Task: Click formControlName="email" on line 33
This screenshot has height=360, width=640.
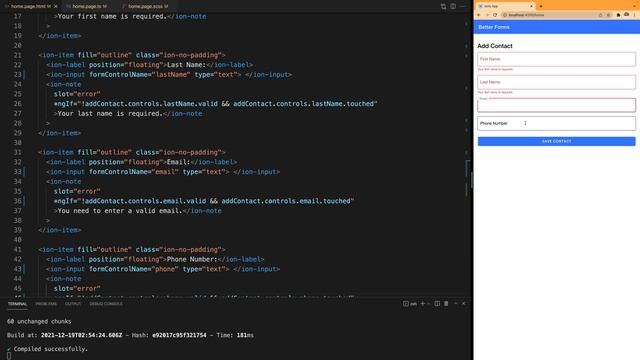Action: pyautogui.click(x=134, y=172)
